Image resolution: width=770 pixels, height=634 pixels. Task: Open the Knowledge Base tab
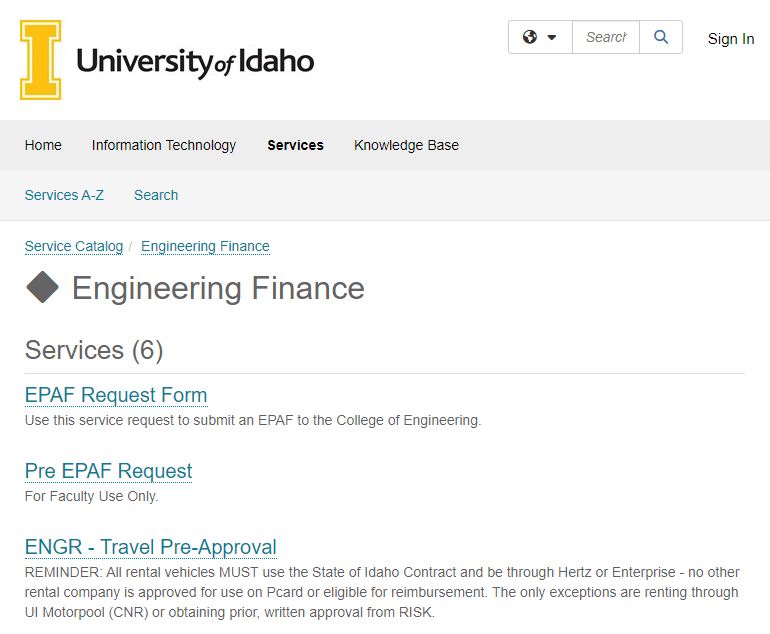coord(406,145)
